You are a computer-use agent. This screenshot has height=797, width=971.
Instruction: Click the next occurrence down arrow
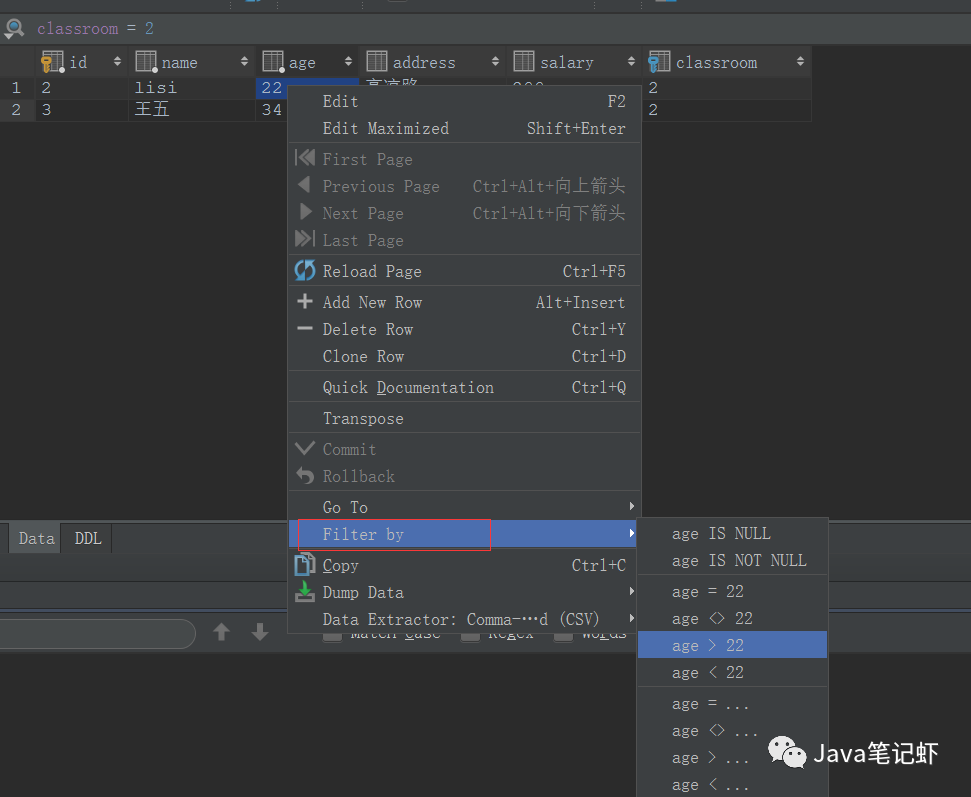coord(260,632)
